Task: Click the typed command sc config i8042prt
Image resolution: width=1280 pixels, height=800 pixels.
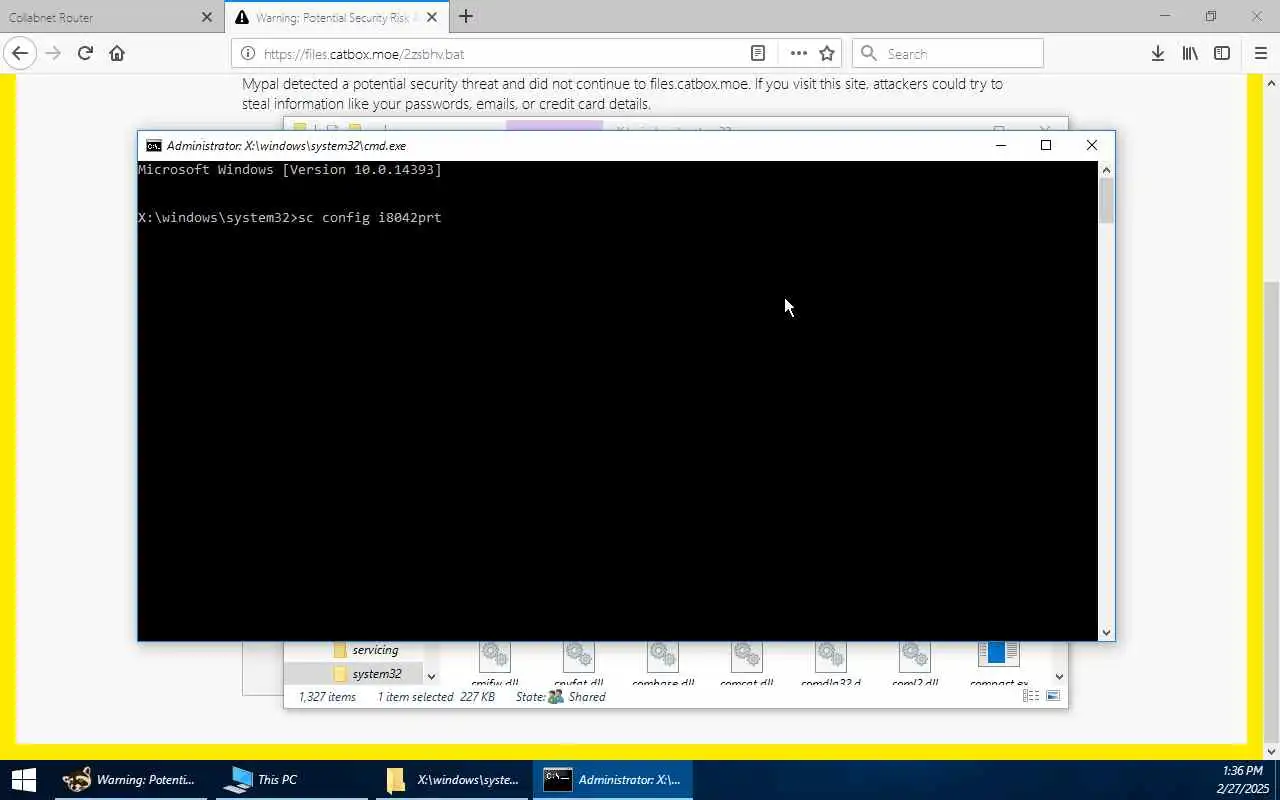Action: [369, 217]
